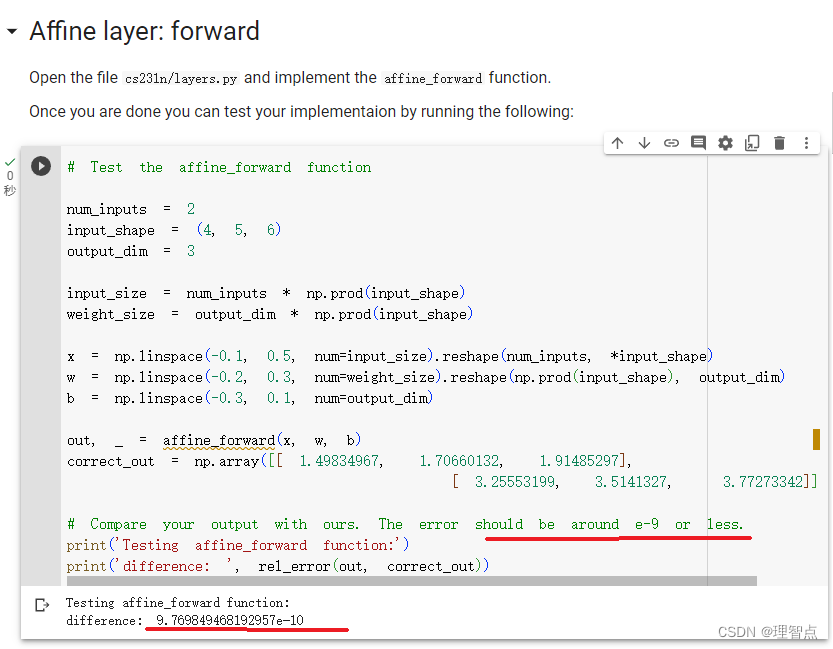The image size is (833, 649).
Task: Move the code cell down
Action: click(x=644, y=143)
